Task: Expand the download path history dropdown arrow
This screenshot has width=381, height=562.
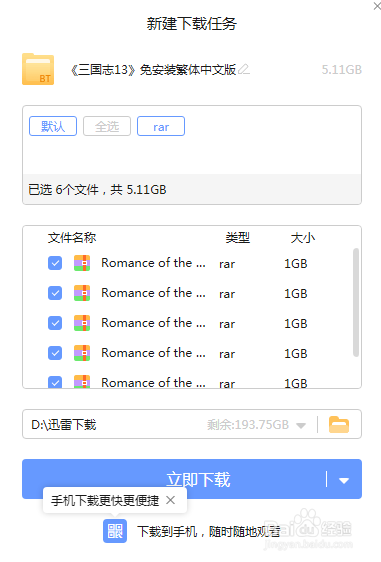Action: point(301,425)
